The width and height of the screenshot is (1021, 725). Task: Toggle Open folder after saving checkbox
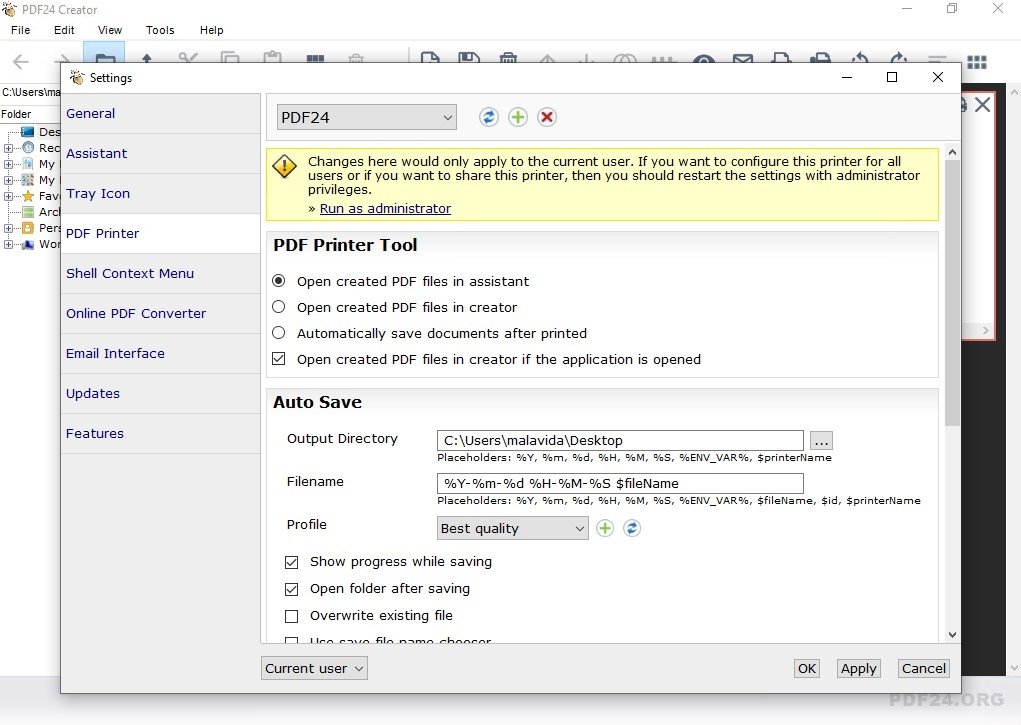(292, 590)
